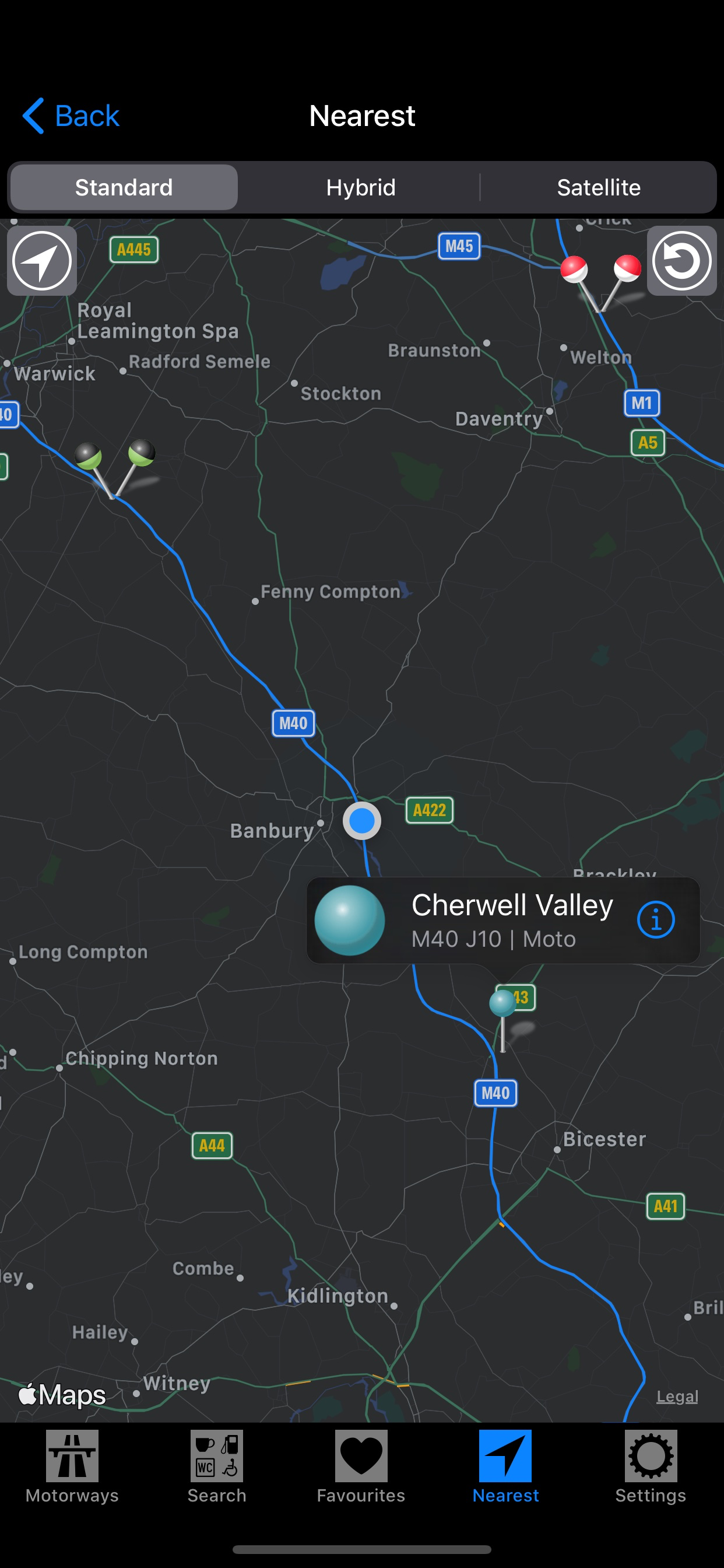Viewport: 724px width, 1568px height.
Task: Open the Settings tab
Action: (651, 1467)
